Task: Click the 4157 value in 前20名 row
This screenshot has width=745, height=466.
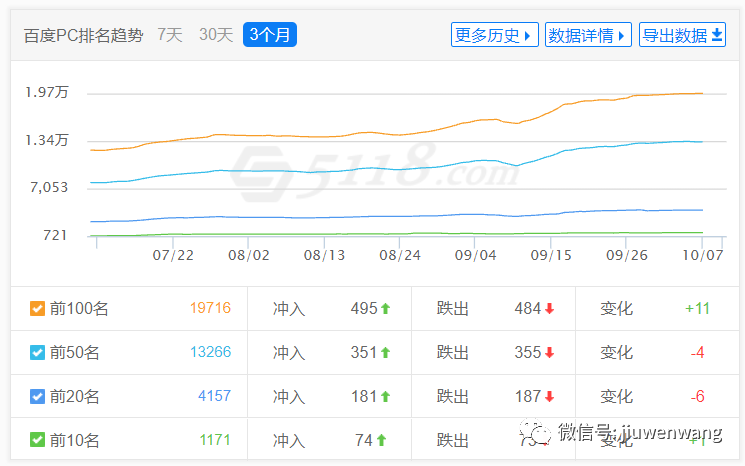Action: (214, 396)
